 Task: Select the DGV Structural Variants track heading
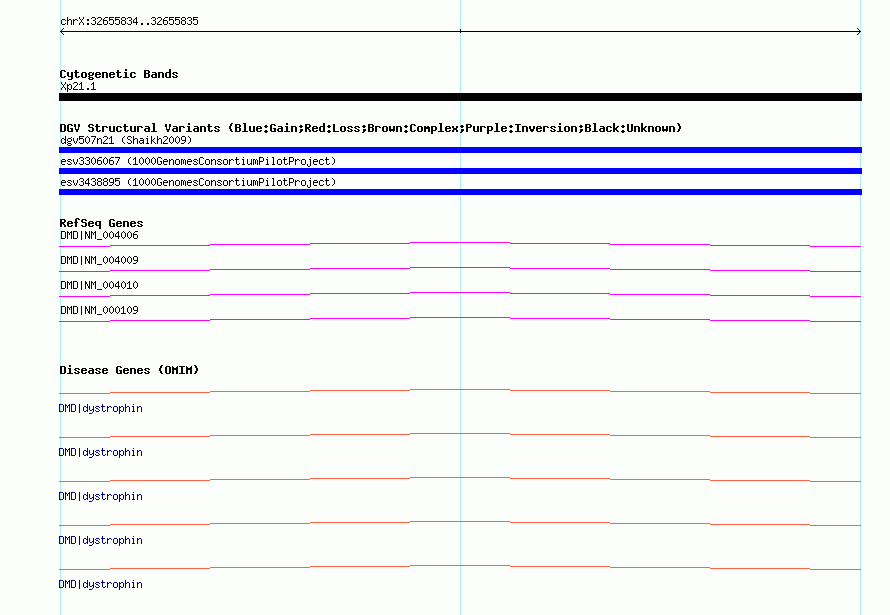(370, 128)
